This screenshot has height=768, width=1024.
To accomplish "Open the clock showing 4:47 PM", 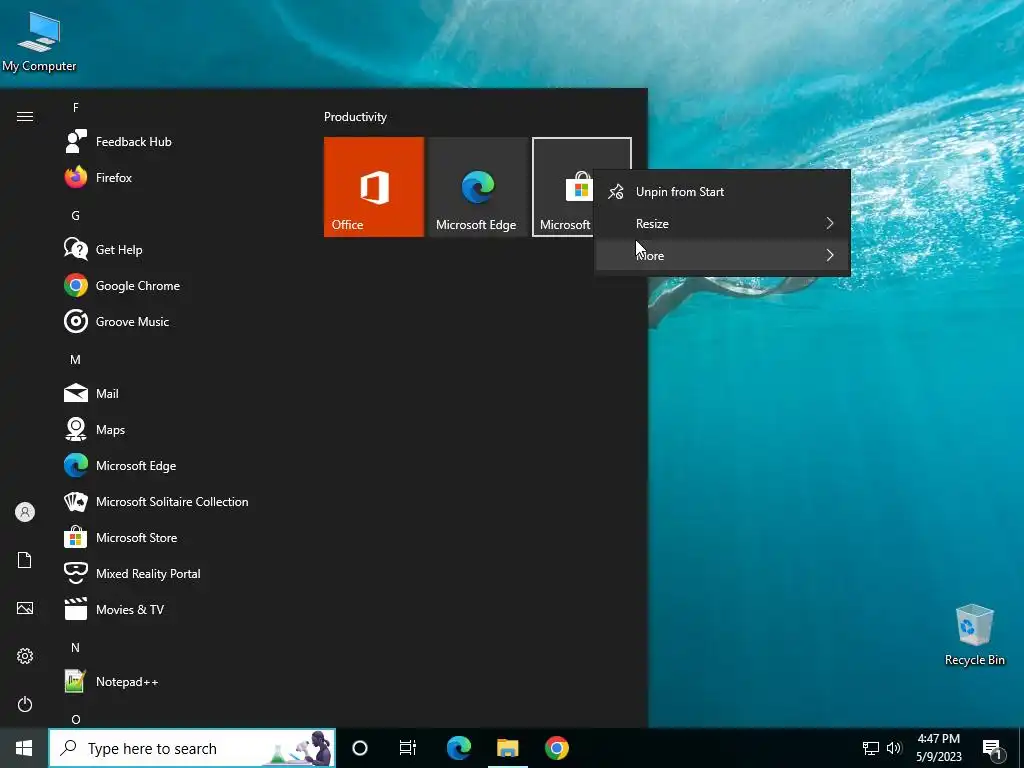I will [938, 748].
